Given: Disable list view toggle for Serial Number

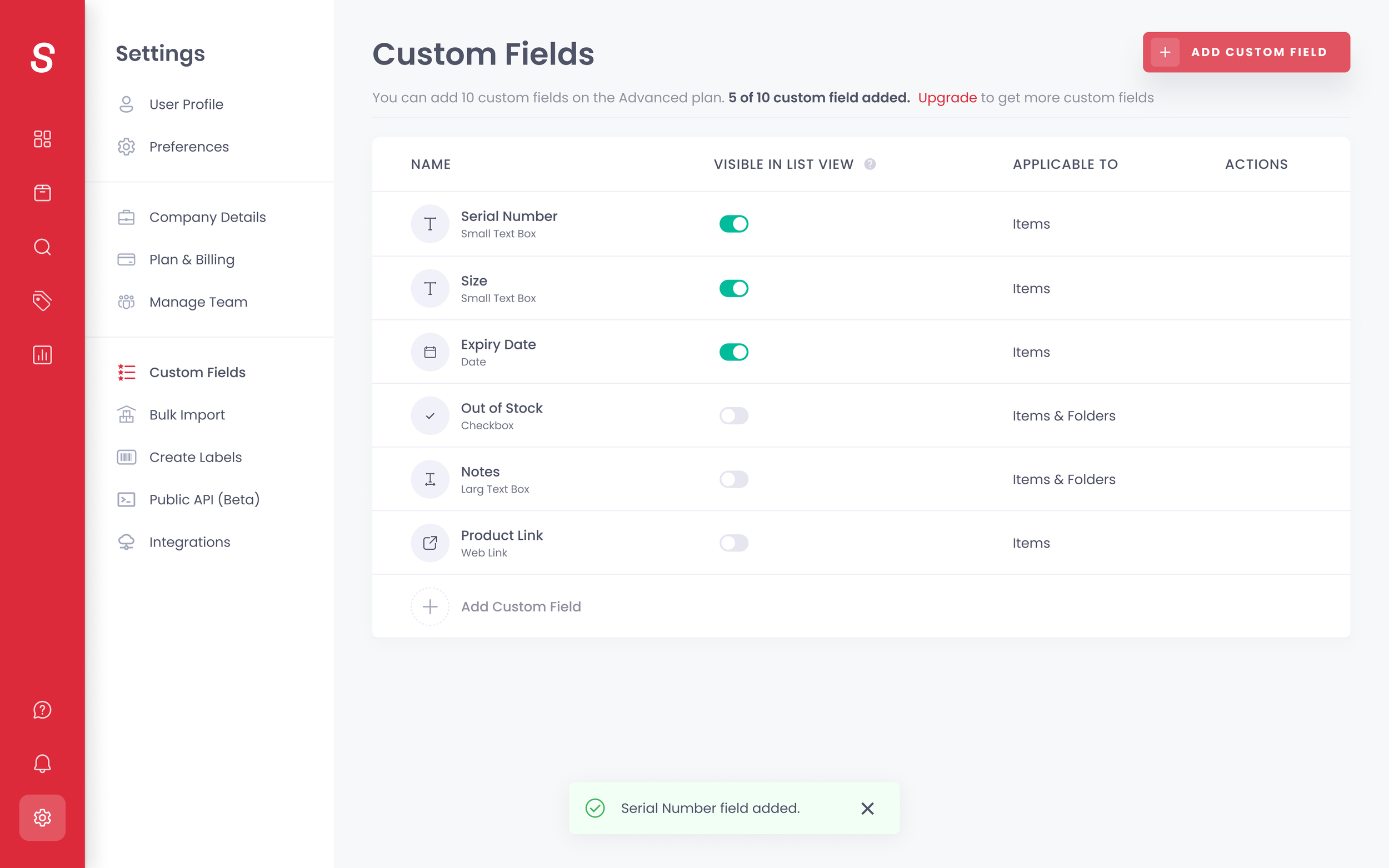Looking at the screenshot, I should 733,224.
